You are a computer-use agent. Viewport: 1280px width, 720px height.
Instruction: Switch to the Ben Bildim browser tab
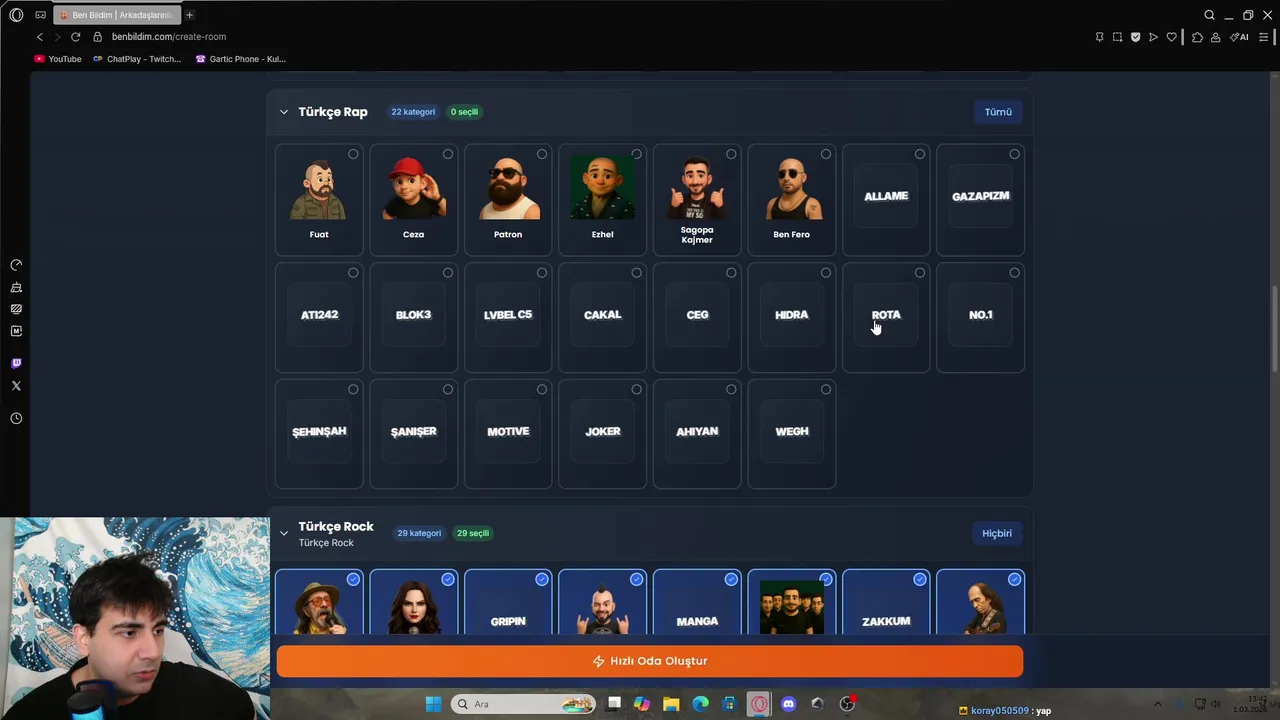[x=118, y=15]
